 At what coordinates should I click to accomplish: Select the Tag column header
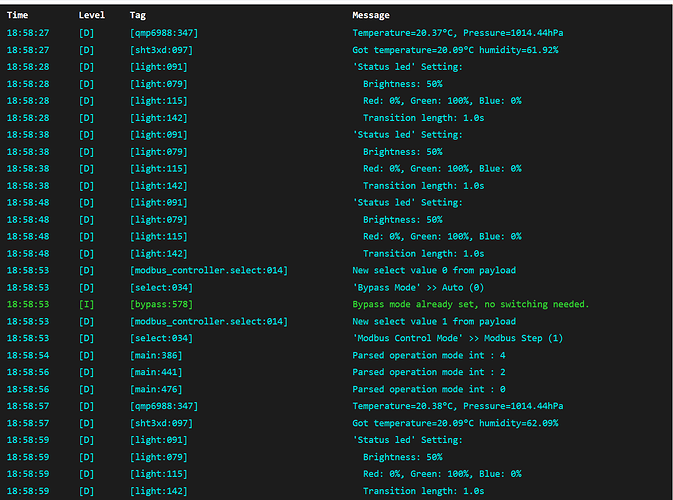137,16
